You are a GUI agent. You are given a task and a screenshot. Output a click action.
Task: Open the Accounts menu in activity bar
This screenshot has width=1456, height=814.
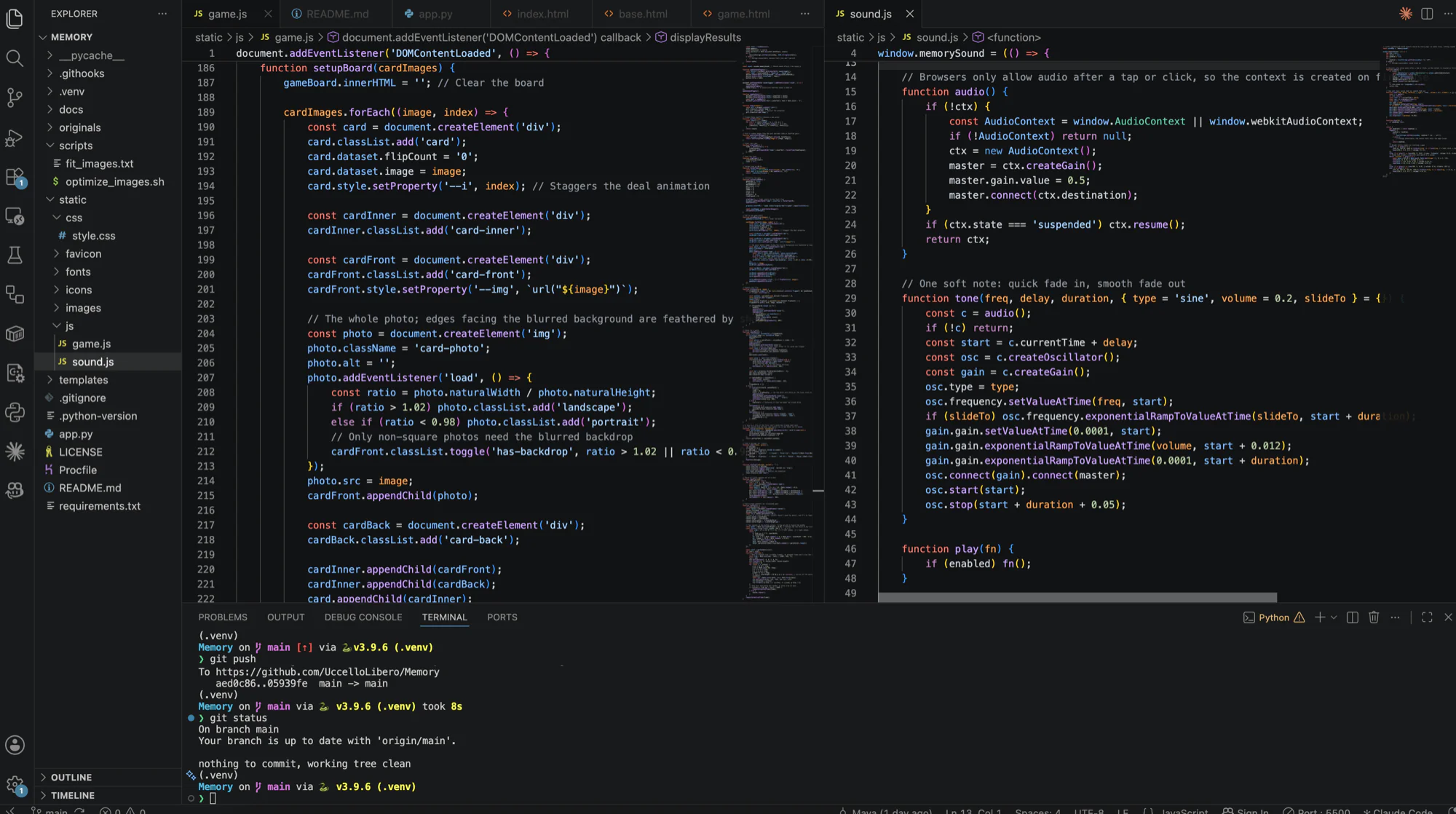pos(15,745)
